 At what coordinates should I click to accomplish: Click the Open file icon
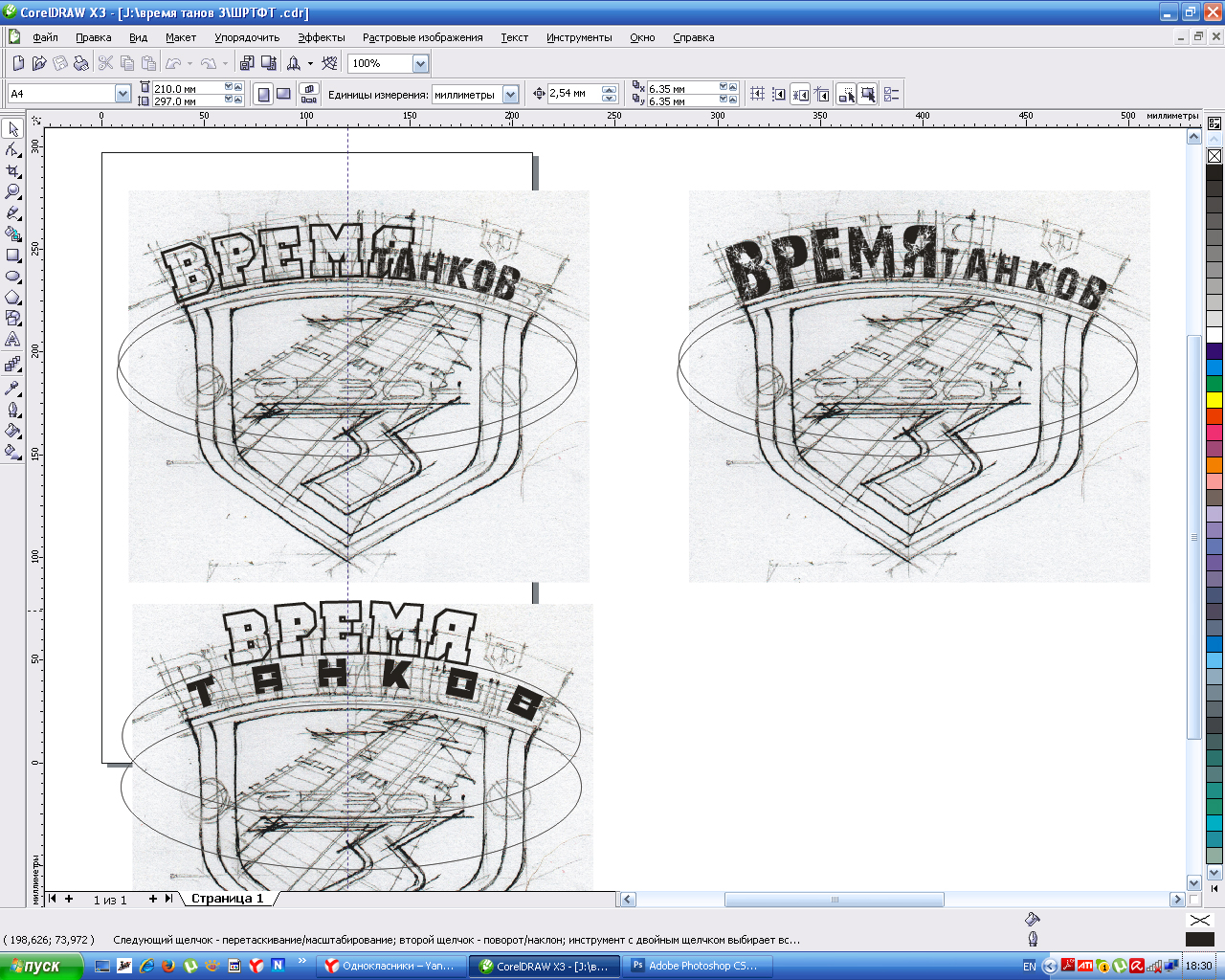tap(39, 63)
